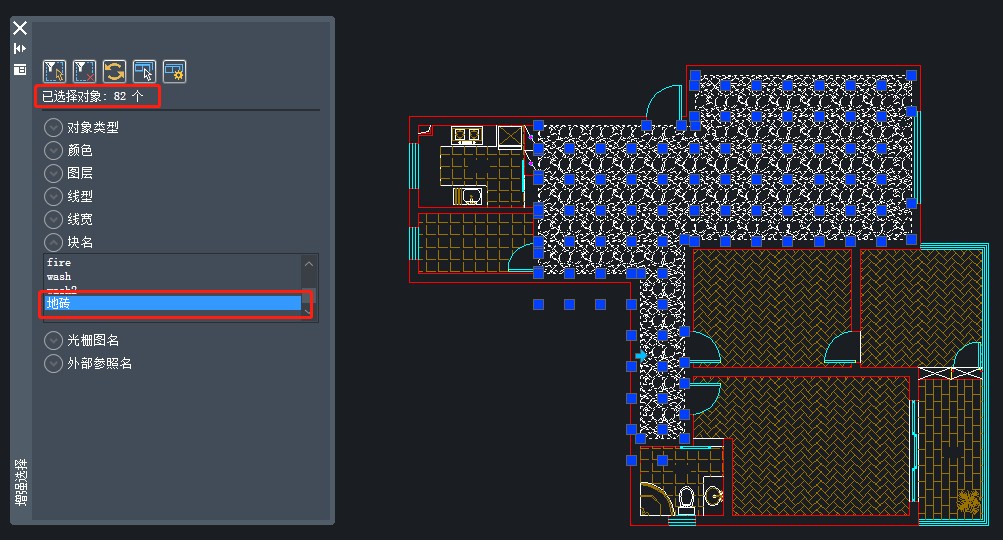Click the filter-select icon in panel toolbar

pos(54,70)
